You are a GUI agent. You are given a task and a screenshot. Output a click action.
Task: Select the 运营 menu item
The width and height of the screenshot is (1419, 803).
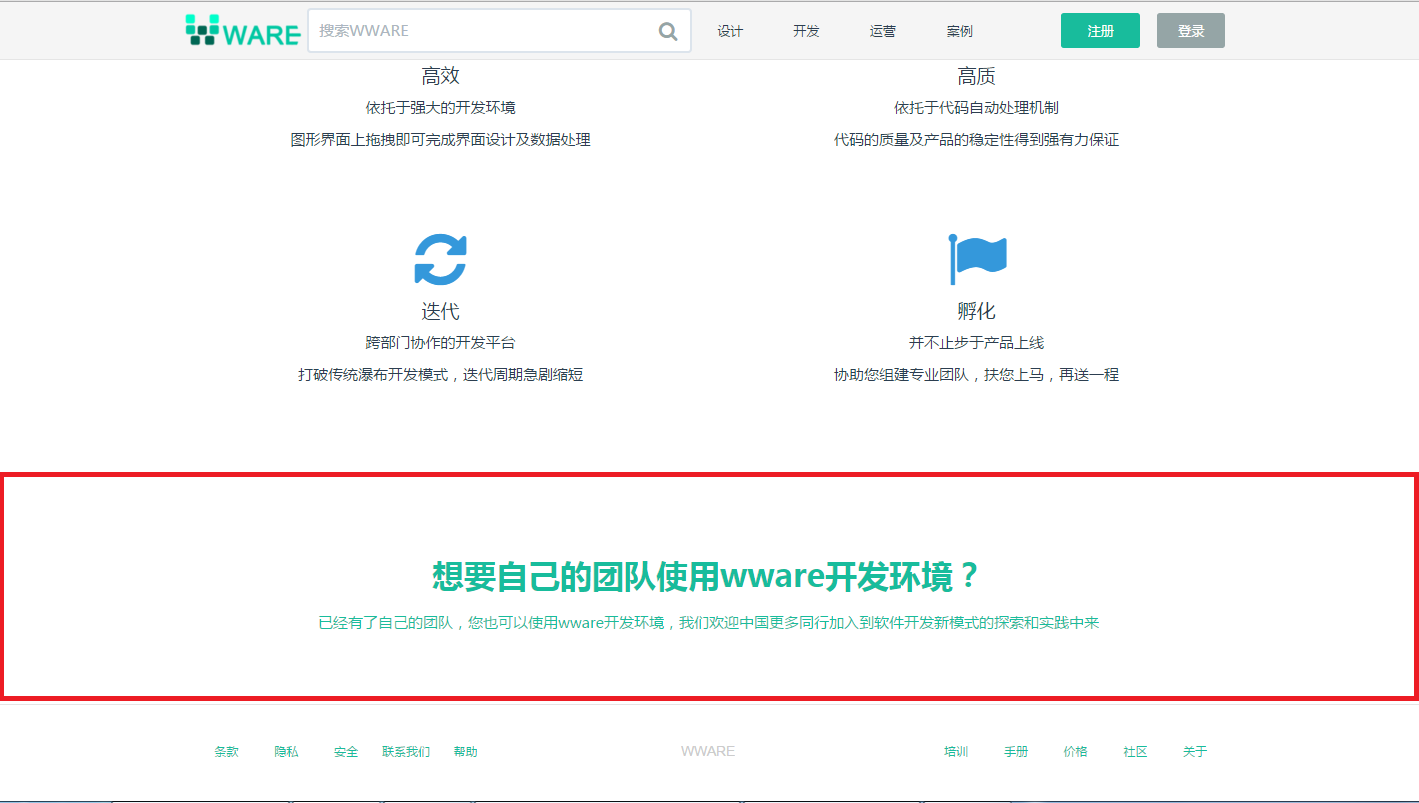pos(883,31)
